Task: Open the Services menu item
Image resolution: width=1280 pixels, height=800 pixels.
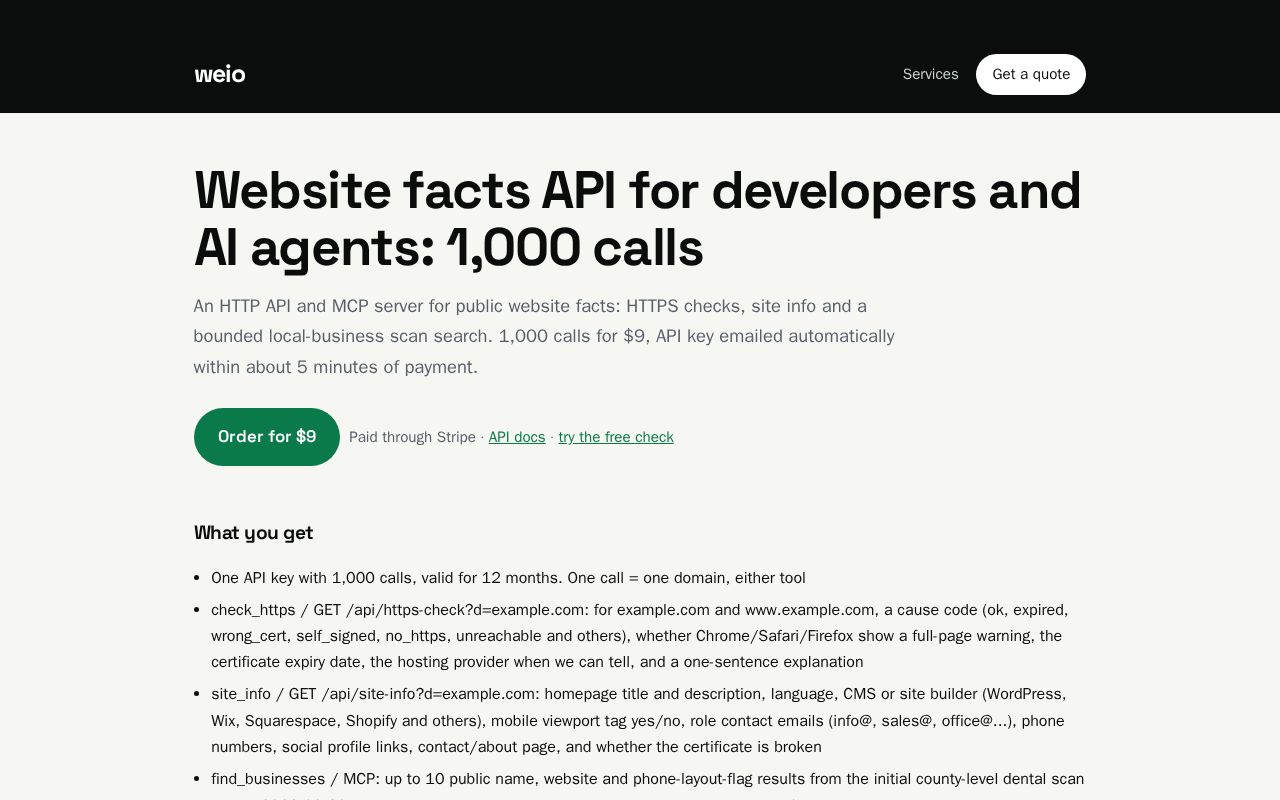Action: pyautogui.click(x=930, y=74)
